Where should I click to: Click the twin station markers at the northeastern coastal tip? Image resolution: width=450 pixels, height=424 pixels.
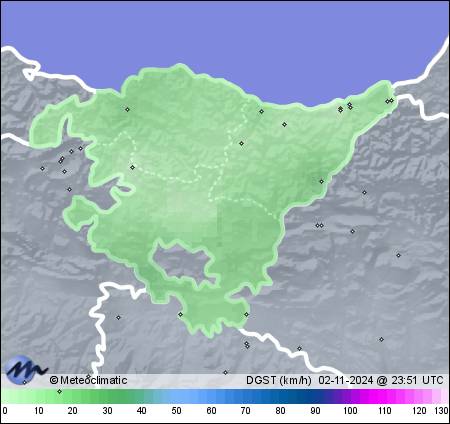[x=389, y=101]
